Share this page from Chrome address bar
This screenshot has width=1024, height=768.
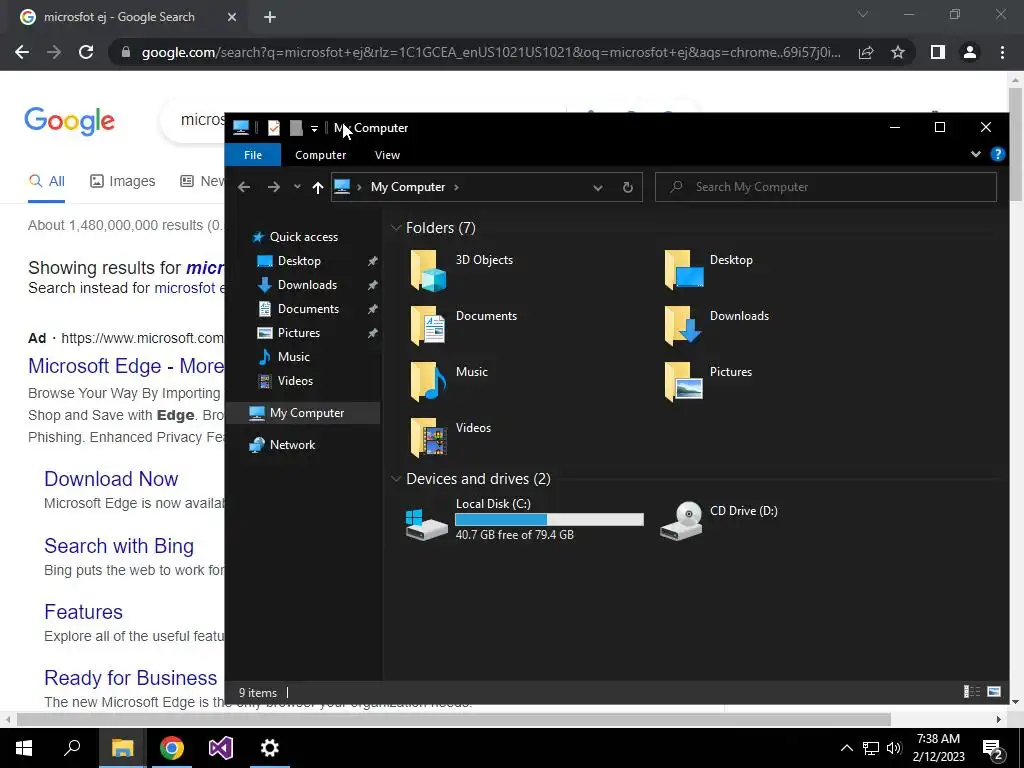click(x=866, y=52)
